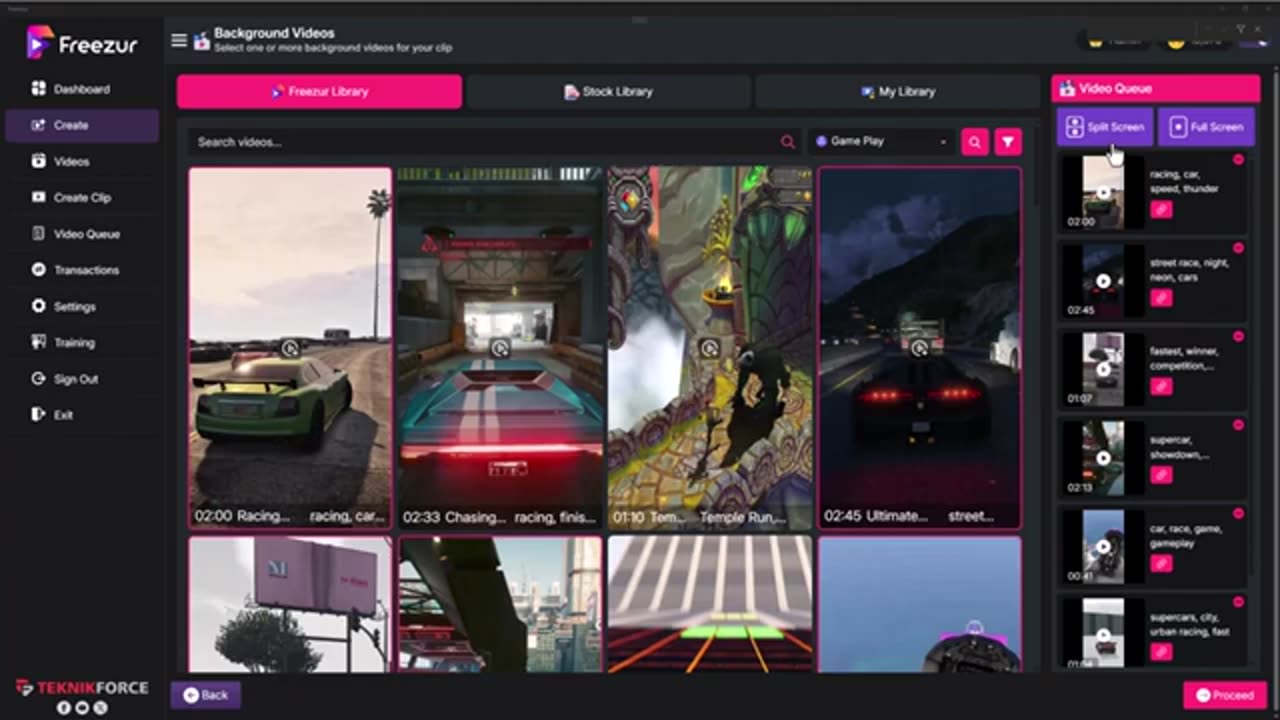Screen dimensions: 1280x720
Task: Play the 02:45 queue video
Action: (1103, 281)
